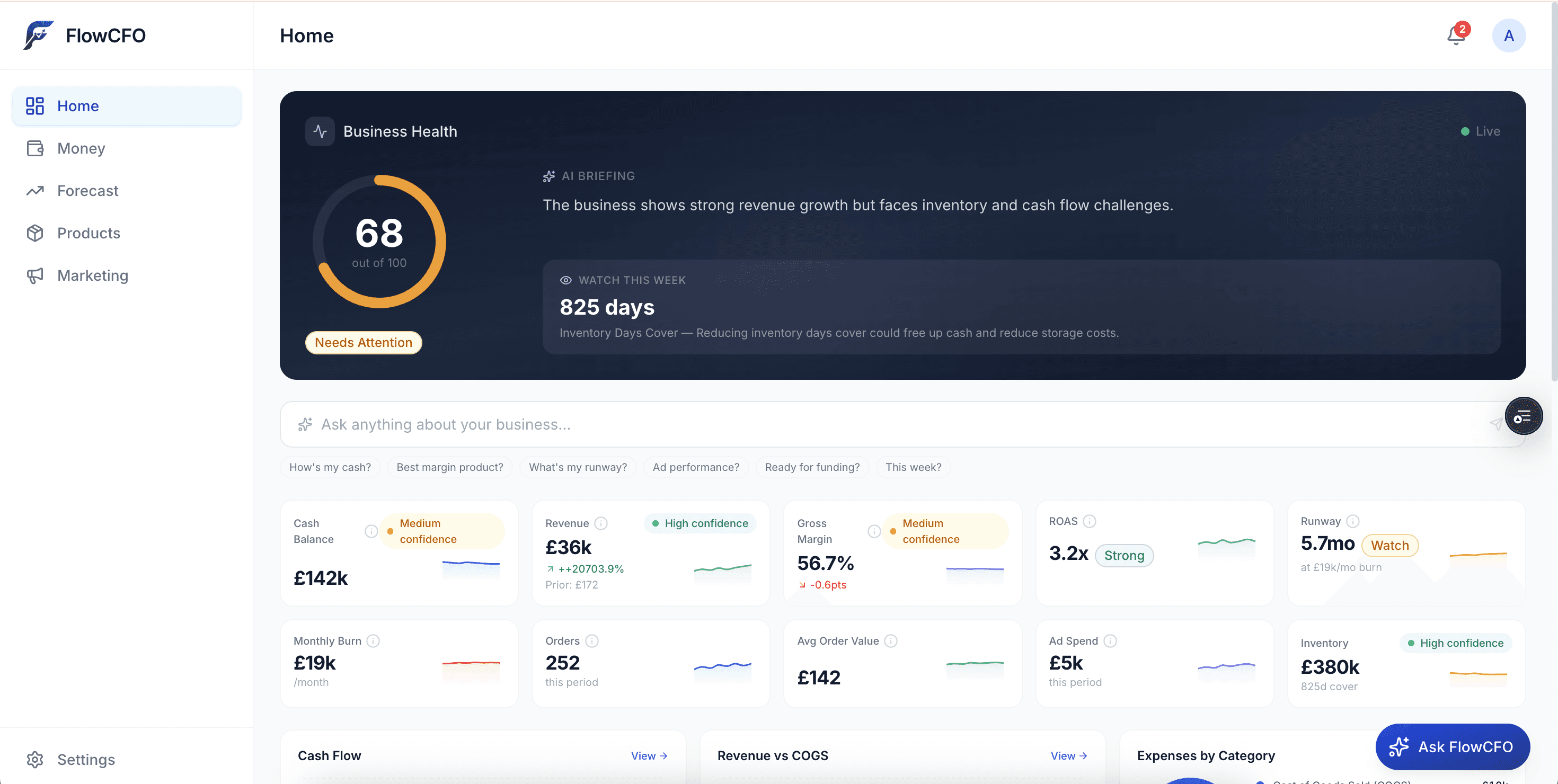Click the Runway Watch badge

[1389, 545]
